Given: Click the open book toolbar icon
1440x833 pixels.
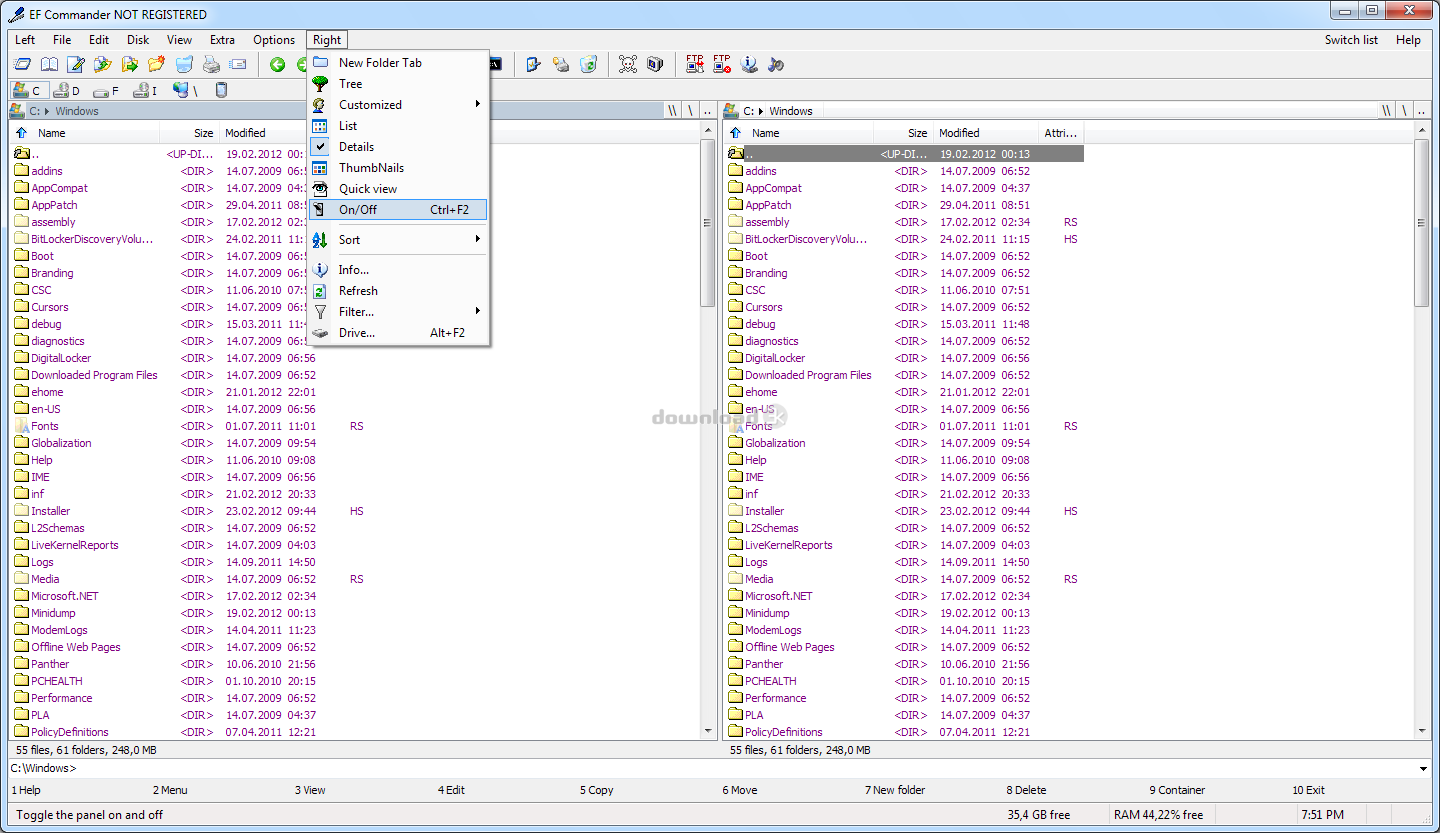Looking at the screenshot, I should click(x=48, y=64).
